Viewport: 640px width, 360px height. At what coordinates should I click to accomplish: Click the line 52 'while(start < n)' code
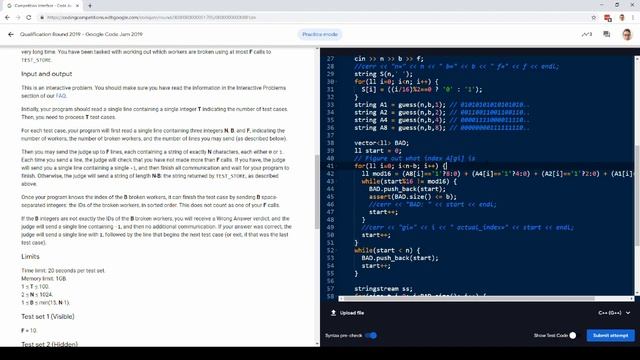click(387, 251)
